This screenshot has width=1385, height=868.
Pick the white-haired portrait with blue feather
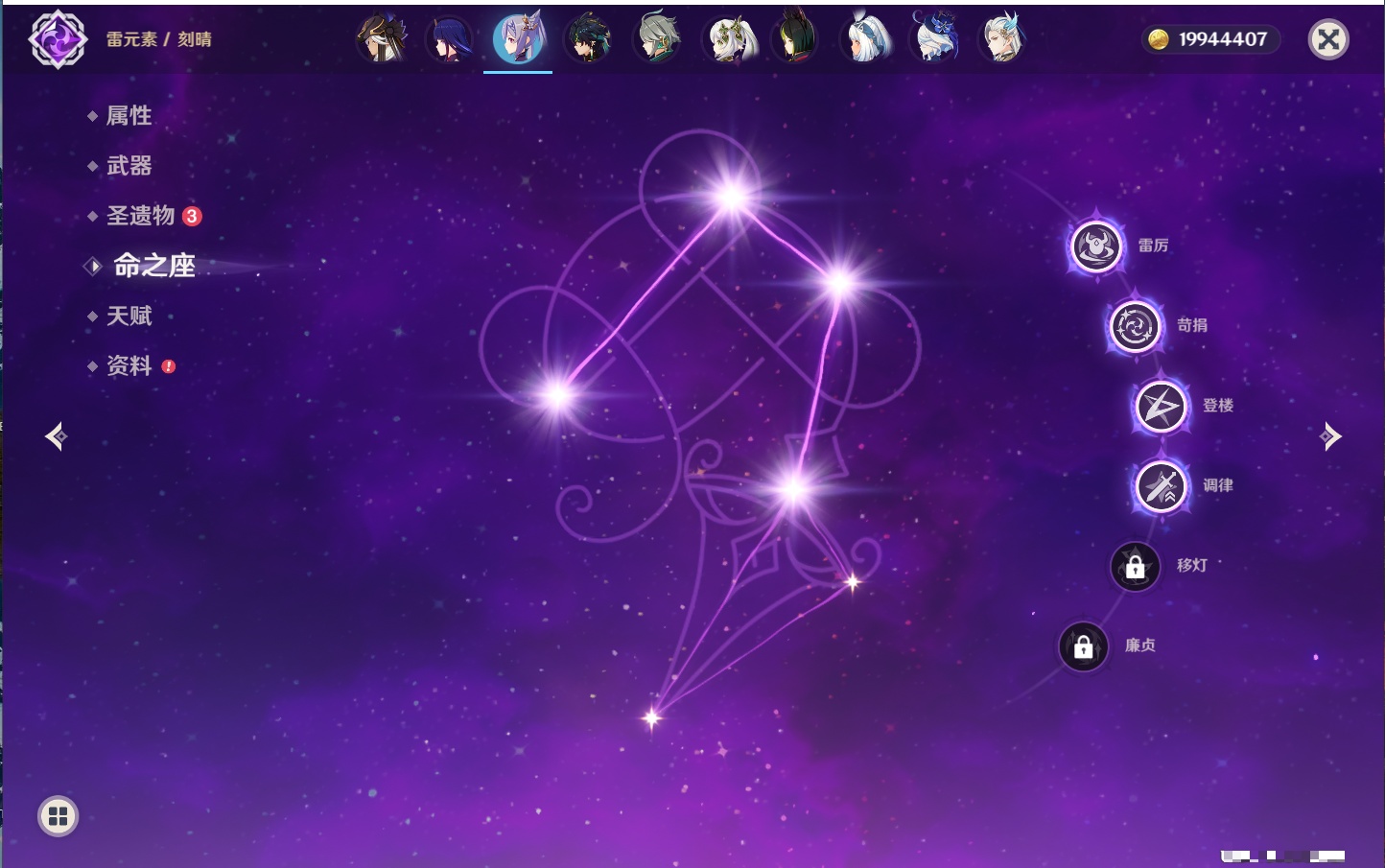(x=1003, y=39)
